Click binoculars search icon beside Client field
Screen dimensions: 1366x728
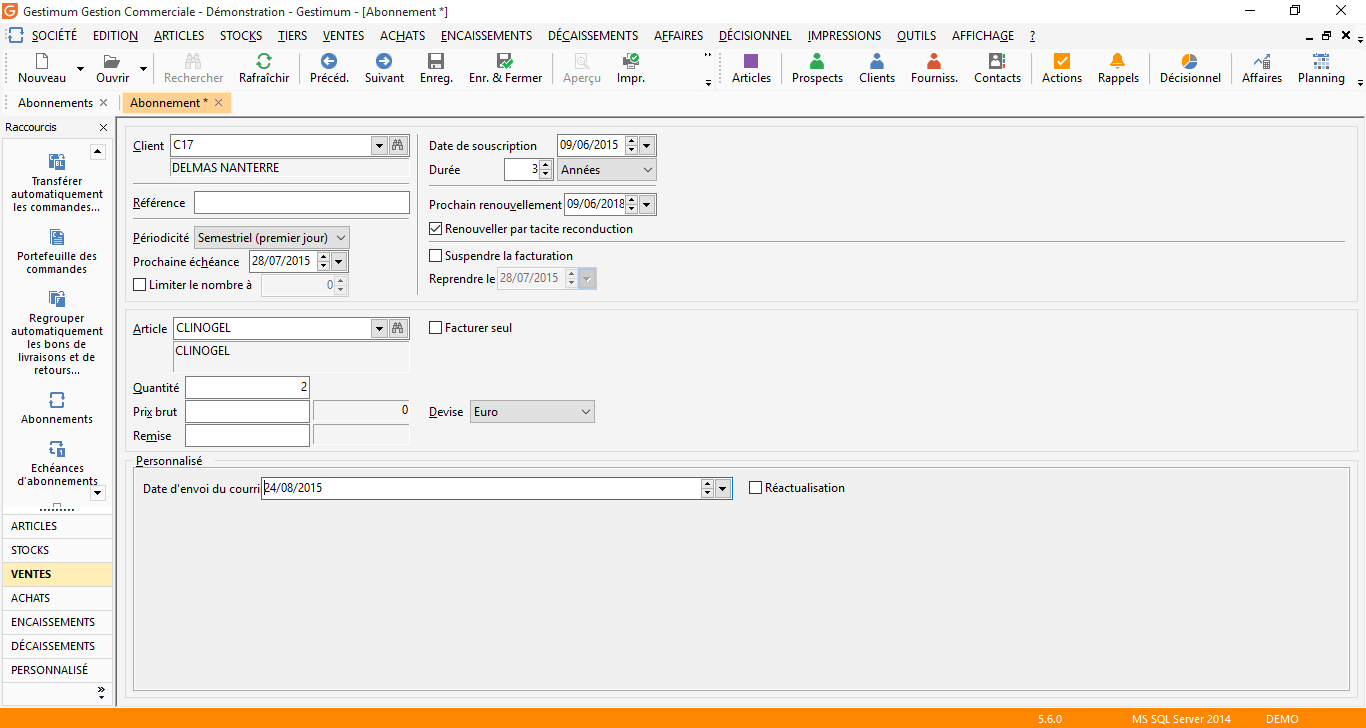pyautogui.click(x=398, y=146)
